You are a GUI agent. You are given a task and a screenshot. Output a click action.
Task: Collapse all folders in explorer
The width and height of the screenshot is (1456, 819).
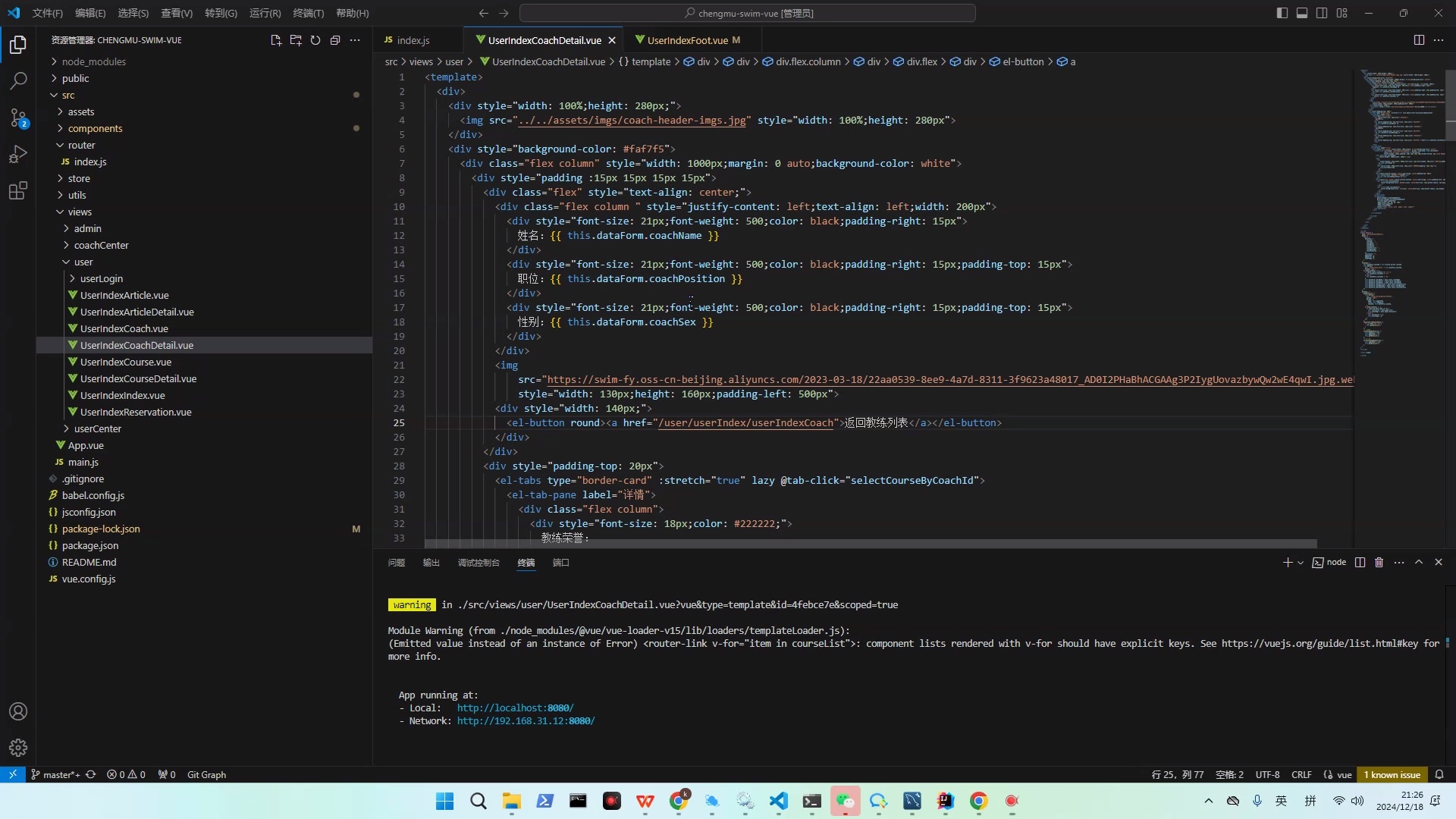pyautogui.click(x=335, y=40)
